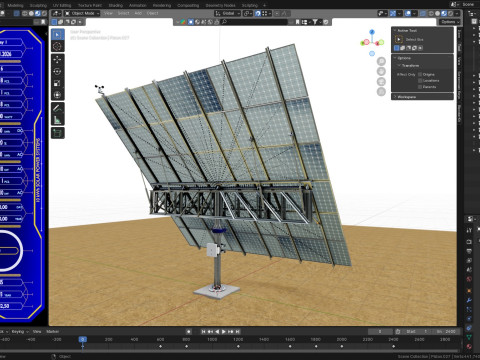Switch perspective/orthographic with grid gizmo button

click(x=381, y=92)
